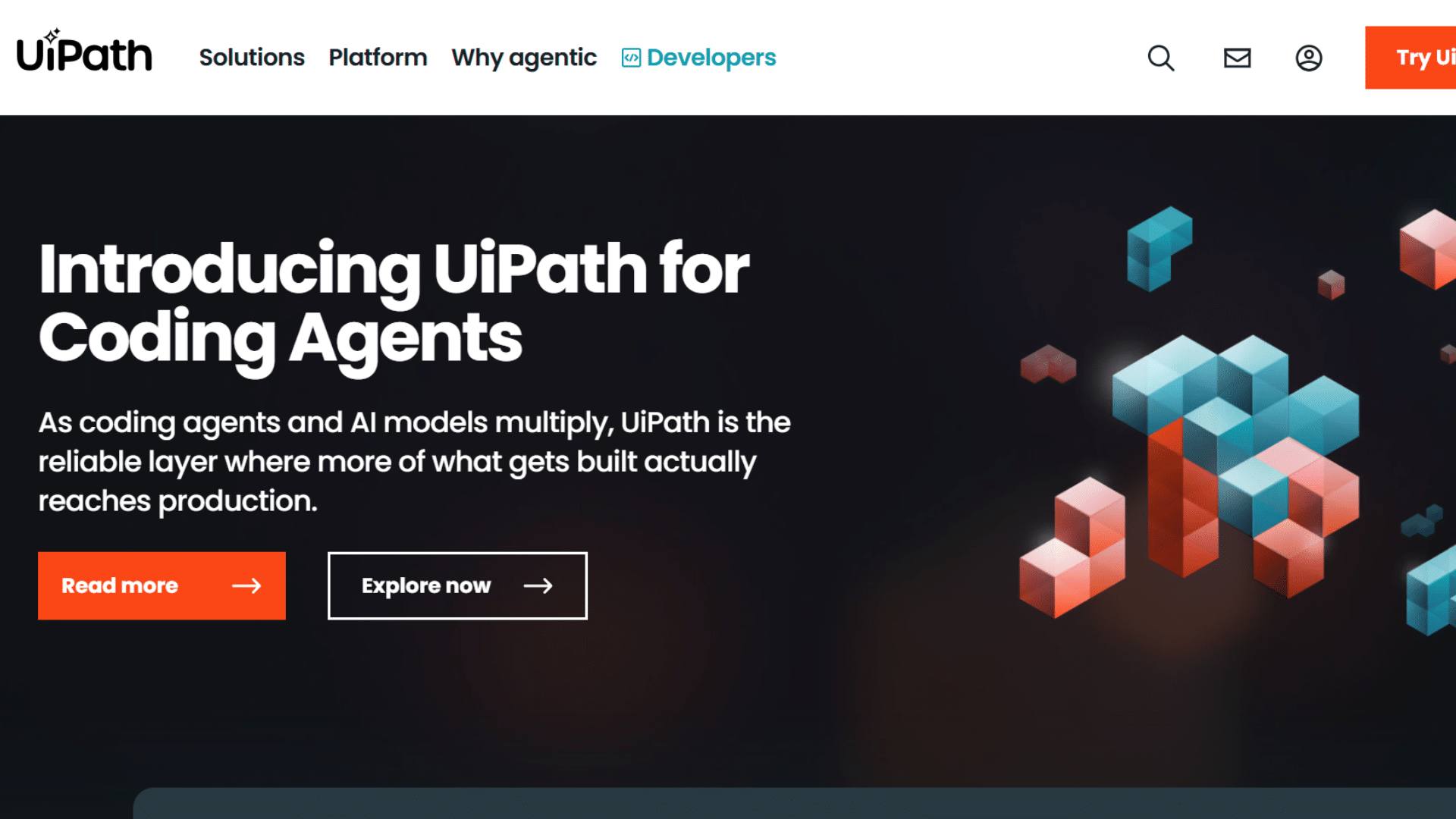Click the arrow in Explore now button
The image size is (1456, 819).
click(x=538, y=585)
